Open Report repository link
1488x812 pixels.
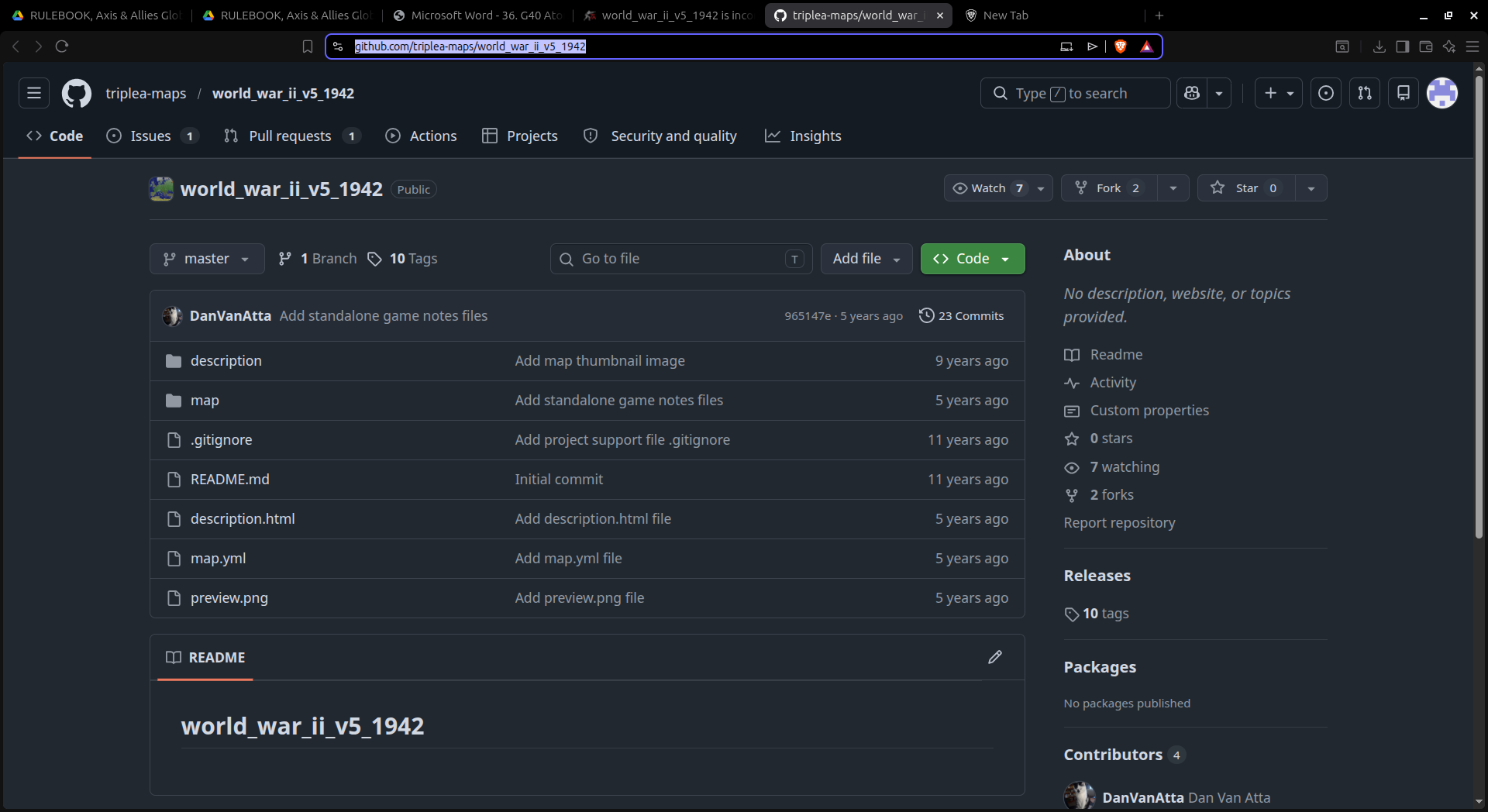1119,523
